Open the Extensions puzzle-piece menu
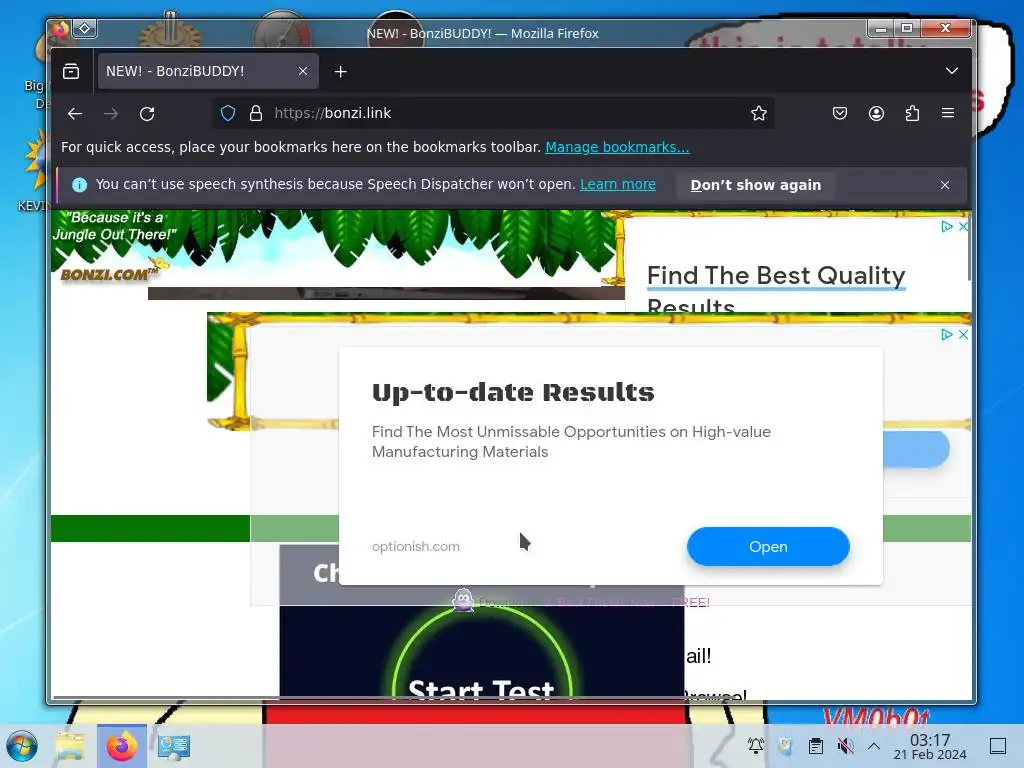 912,114
